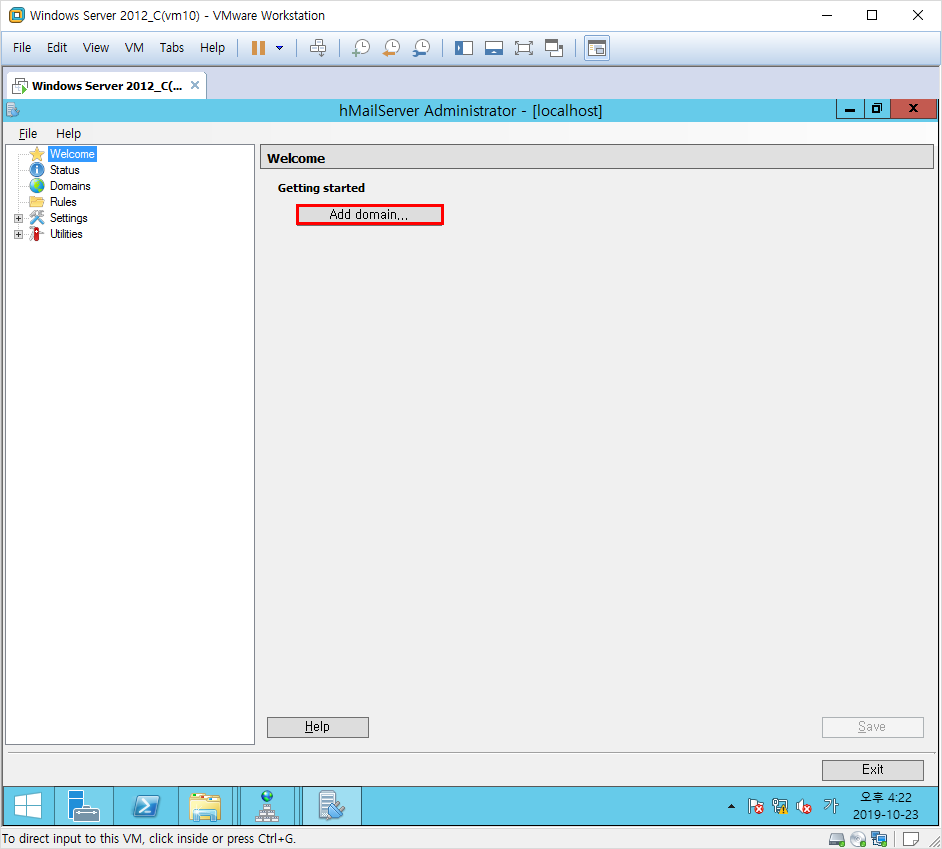Send Ctrl+Alt+Del to VM
Viewport: 942px width, 849px height.
pyautogui.click(x=318, y=48)
